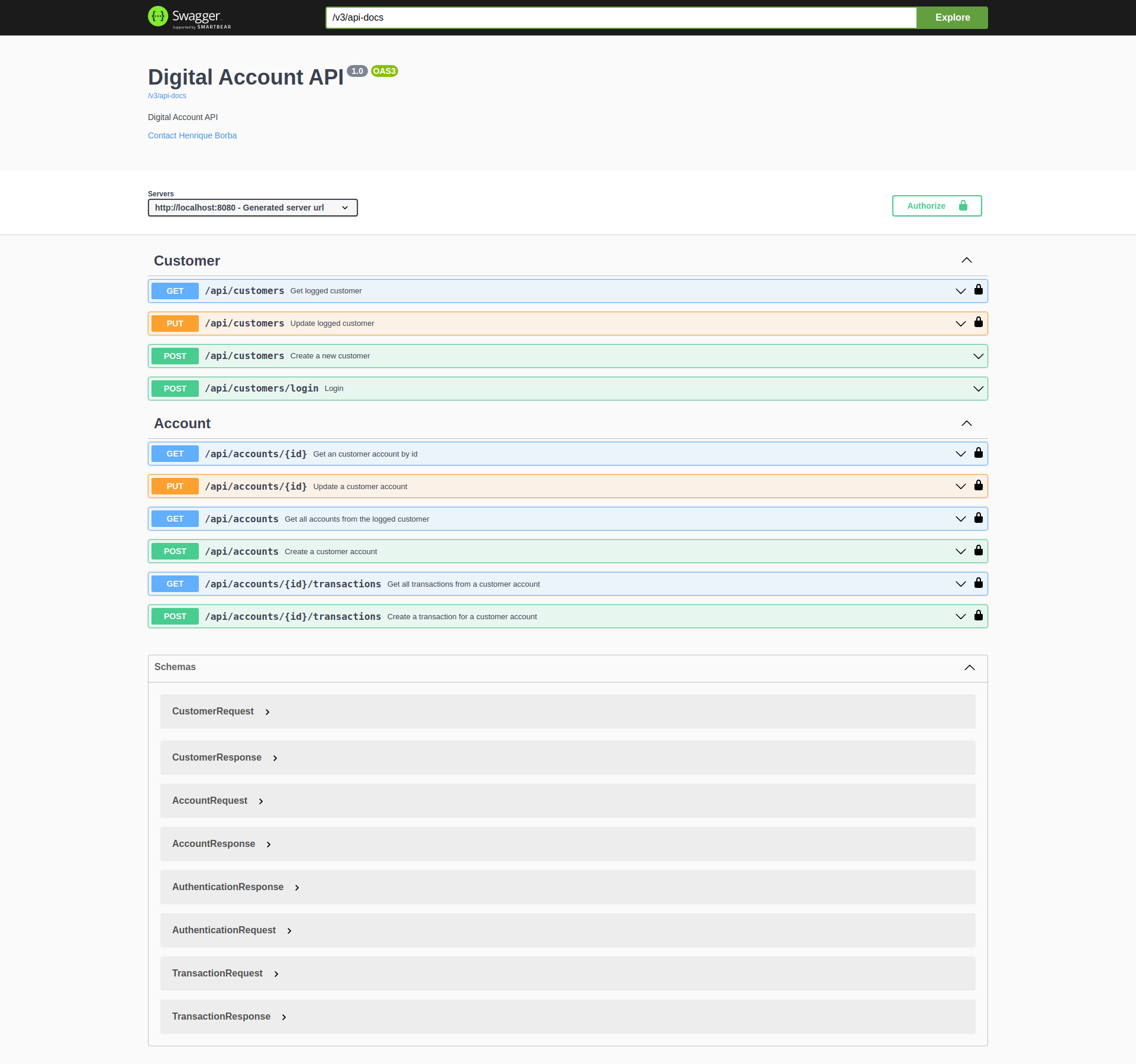Collapse the Customer section

[967, 260]
